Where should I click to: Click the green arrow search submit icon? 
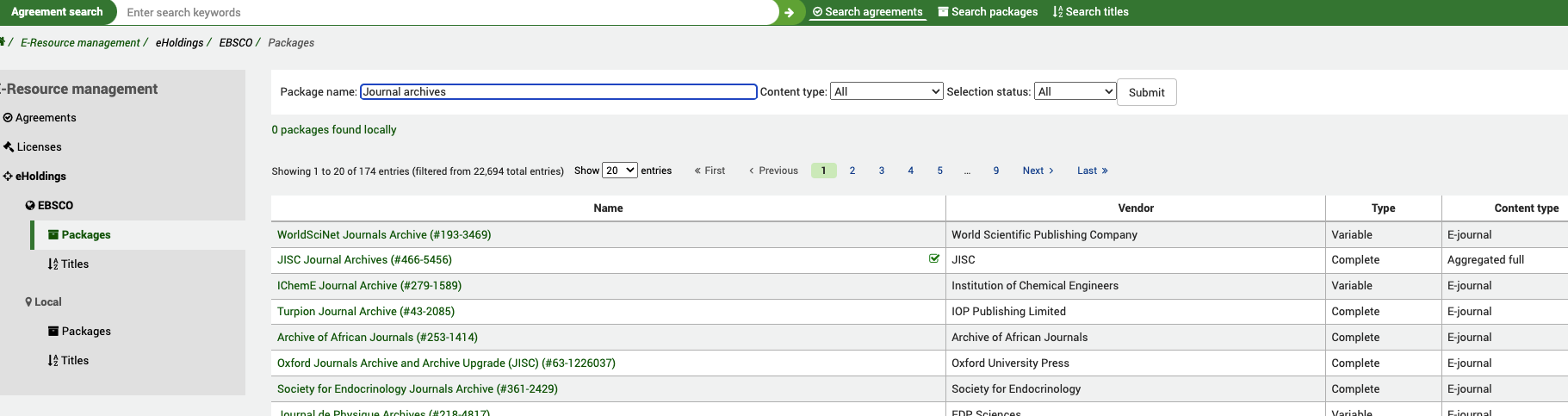click(x=789, y=12)
